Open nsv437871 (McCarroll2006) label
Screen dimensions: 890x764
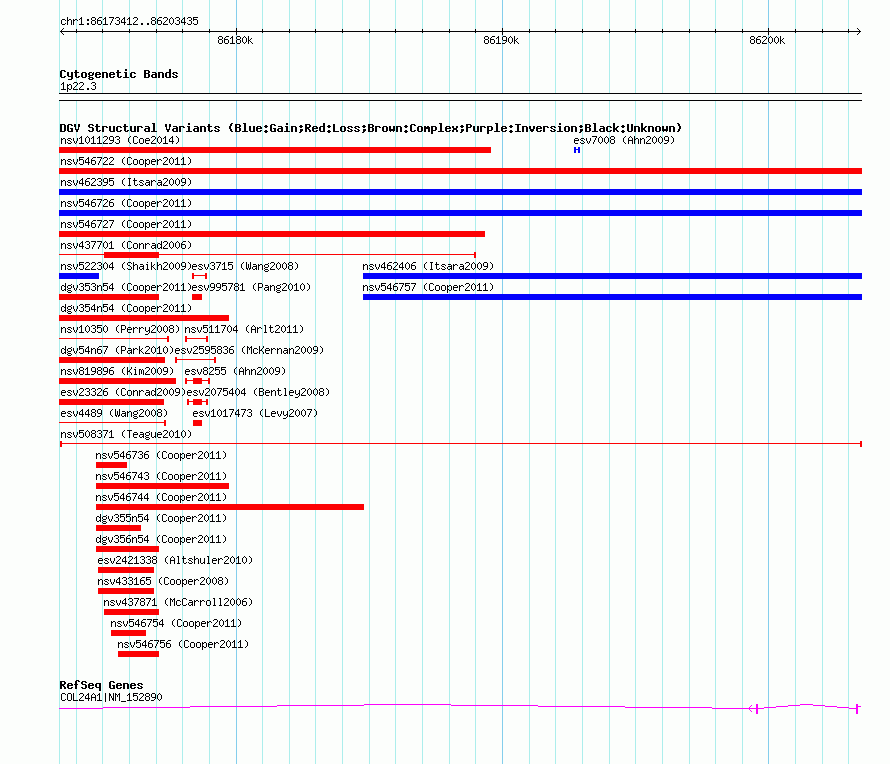[x=178, y=602]
